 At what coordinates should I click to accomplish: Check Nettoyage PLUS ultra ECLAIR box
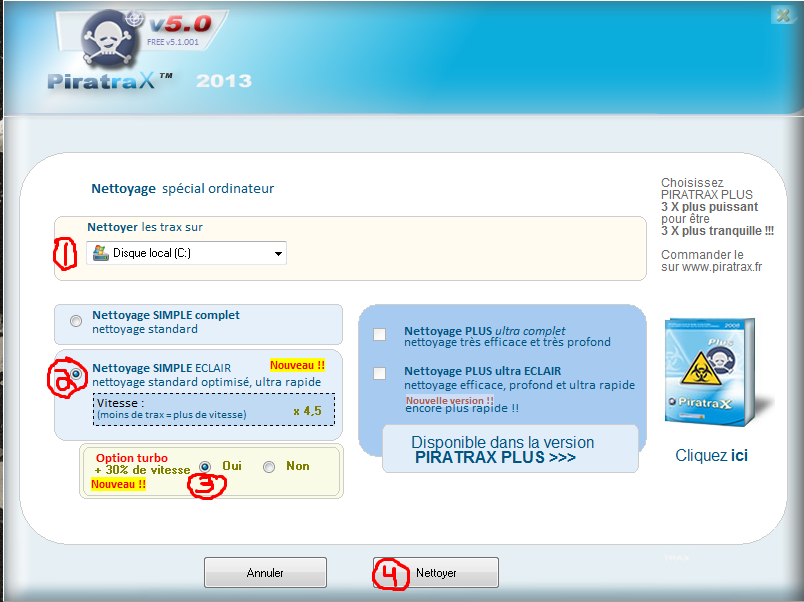379,373
